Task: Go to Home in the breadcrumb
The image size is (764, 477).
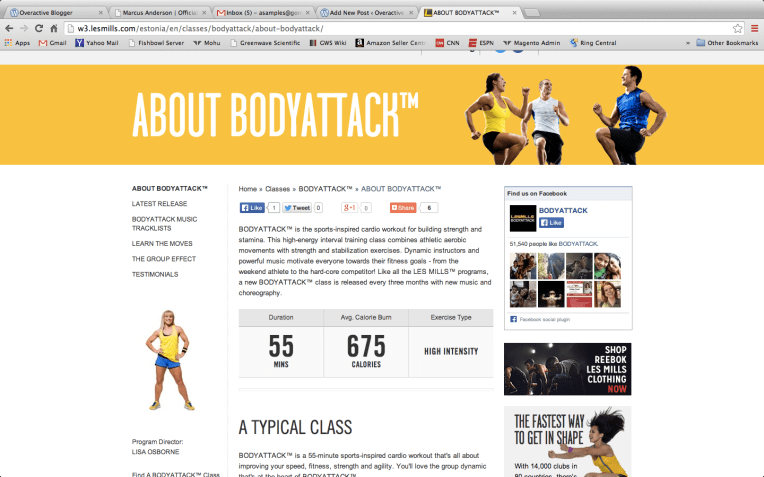Action: click(x=248, y=189)
